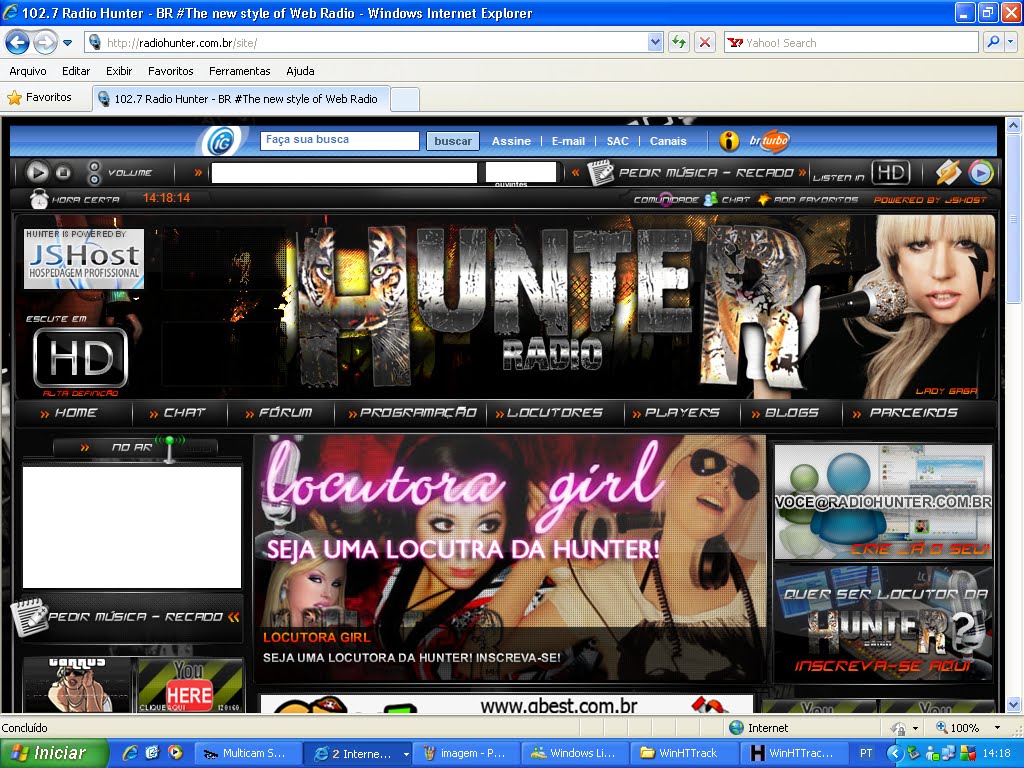
Task: Click Add Favoritos star link
Action: pos(808,200)
